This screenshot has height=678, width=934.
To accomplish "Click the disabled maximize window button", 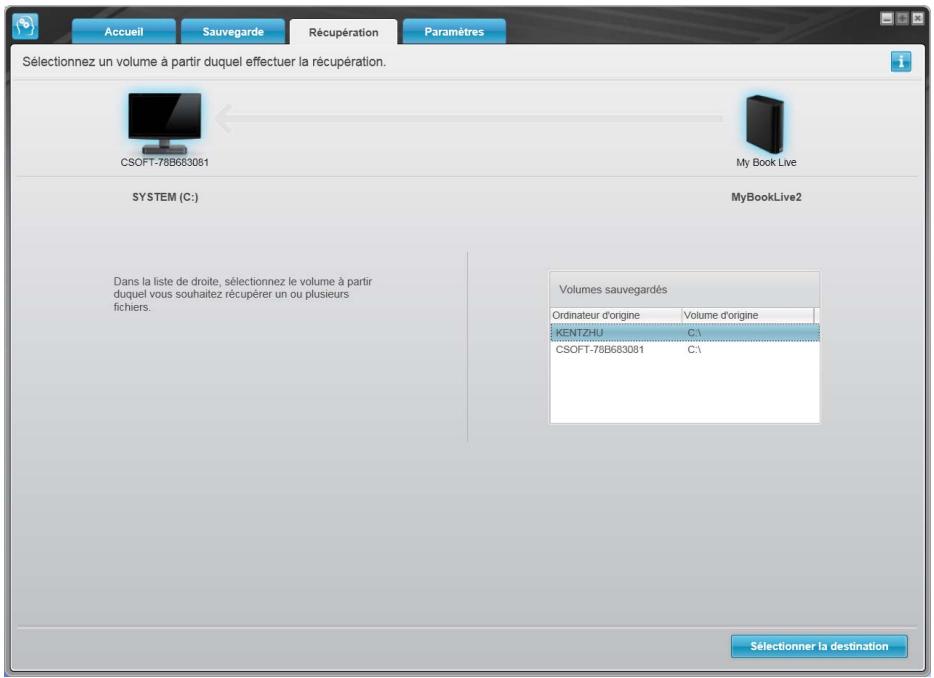I will pyautogui.click(x=902, y=18).
